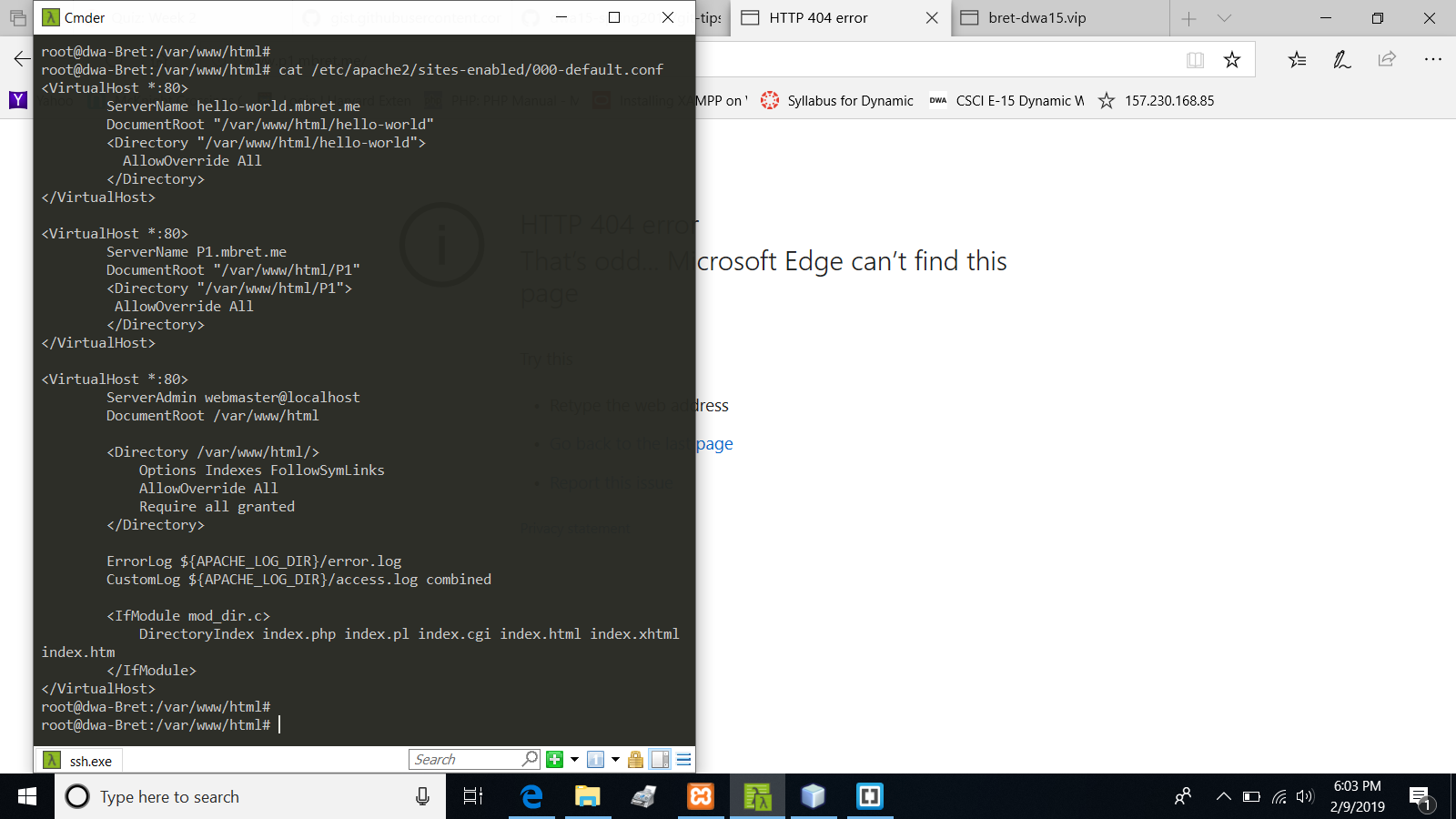Open the scanner app taskbar icon
Image resolution: width=1456 pixels, height=819 pixels.
coord(643,796)
